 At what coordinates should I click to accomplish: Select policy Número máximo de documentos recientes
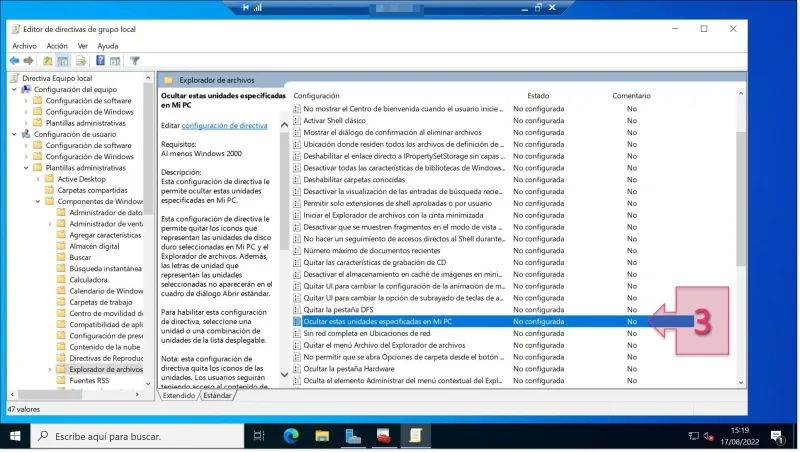pyautogui.click(x=371, y=250)
